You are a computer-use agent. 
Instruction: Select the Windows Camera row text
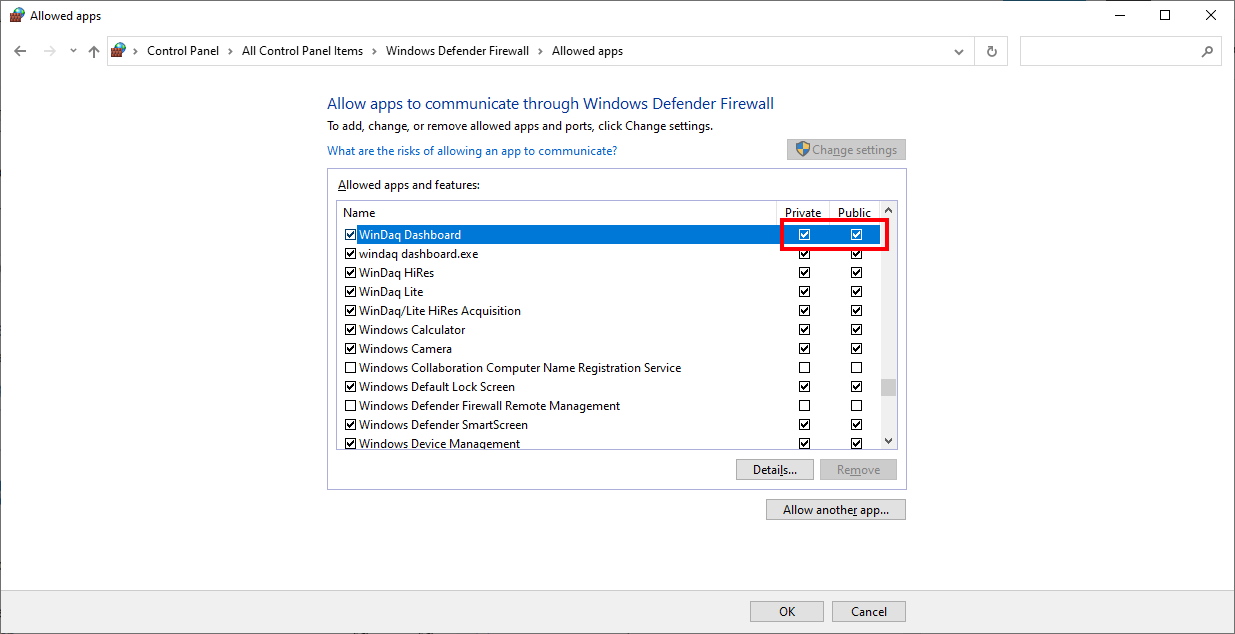[405, 349]
